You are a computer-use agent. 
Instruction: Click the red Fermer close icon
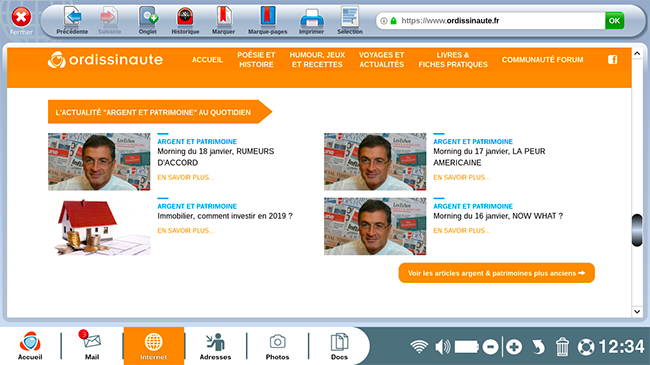coord(21,17)
